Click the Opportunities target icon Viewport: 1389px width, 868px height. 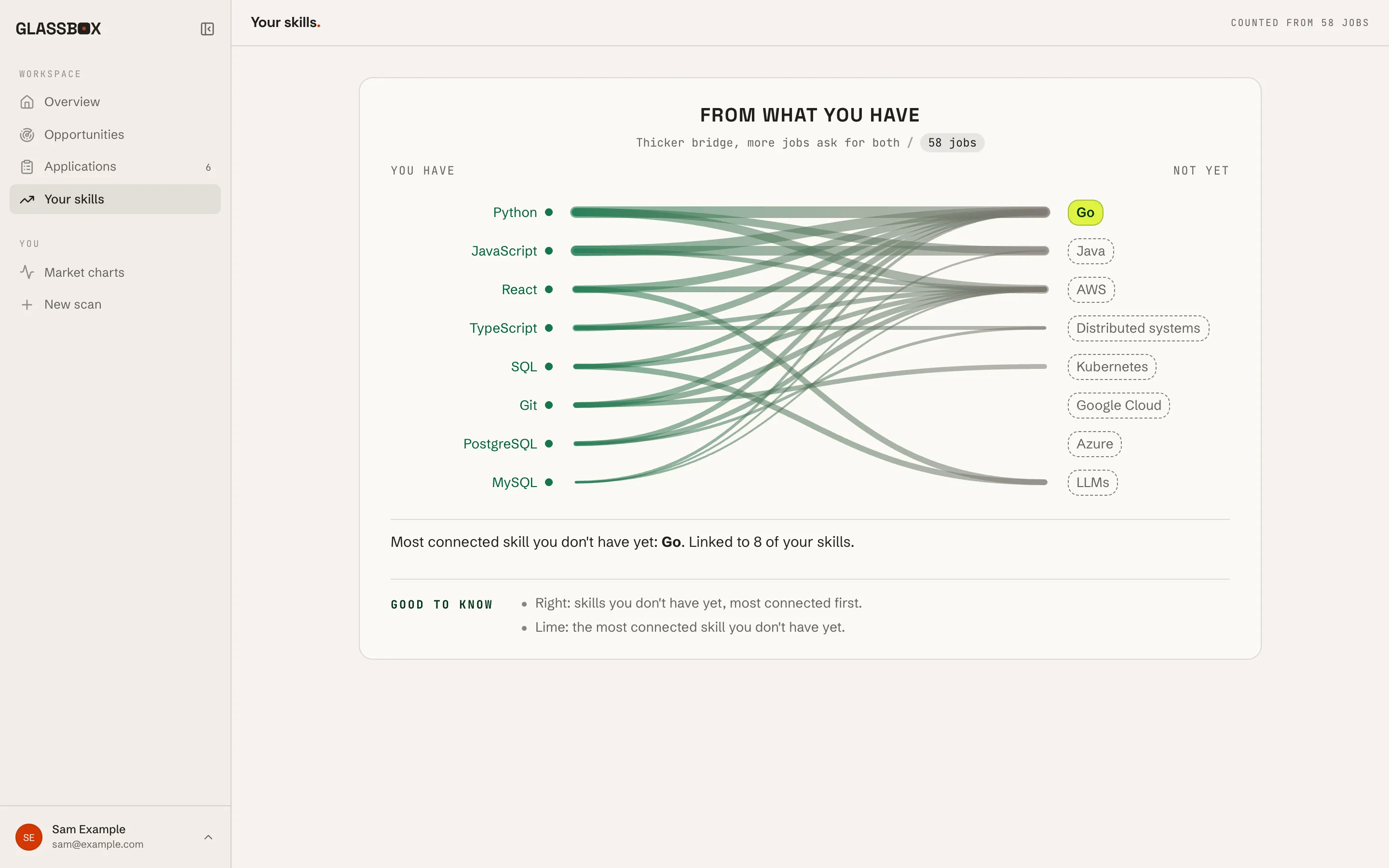(x=27, y=135)
